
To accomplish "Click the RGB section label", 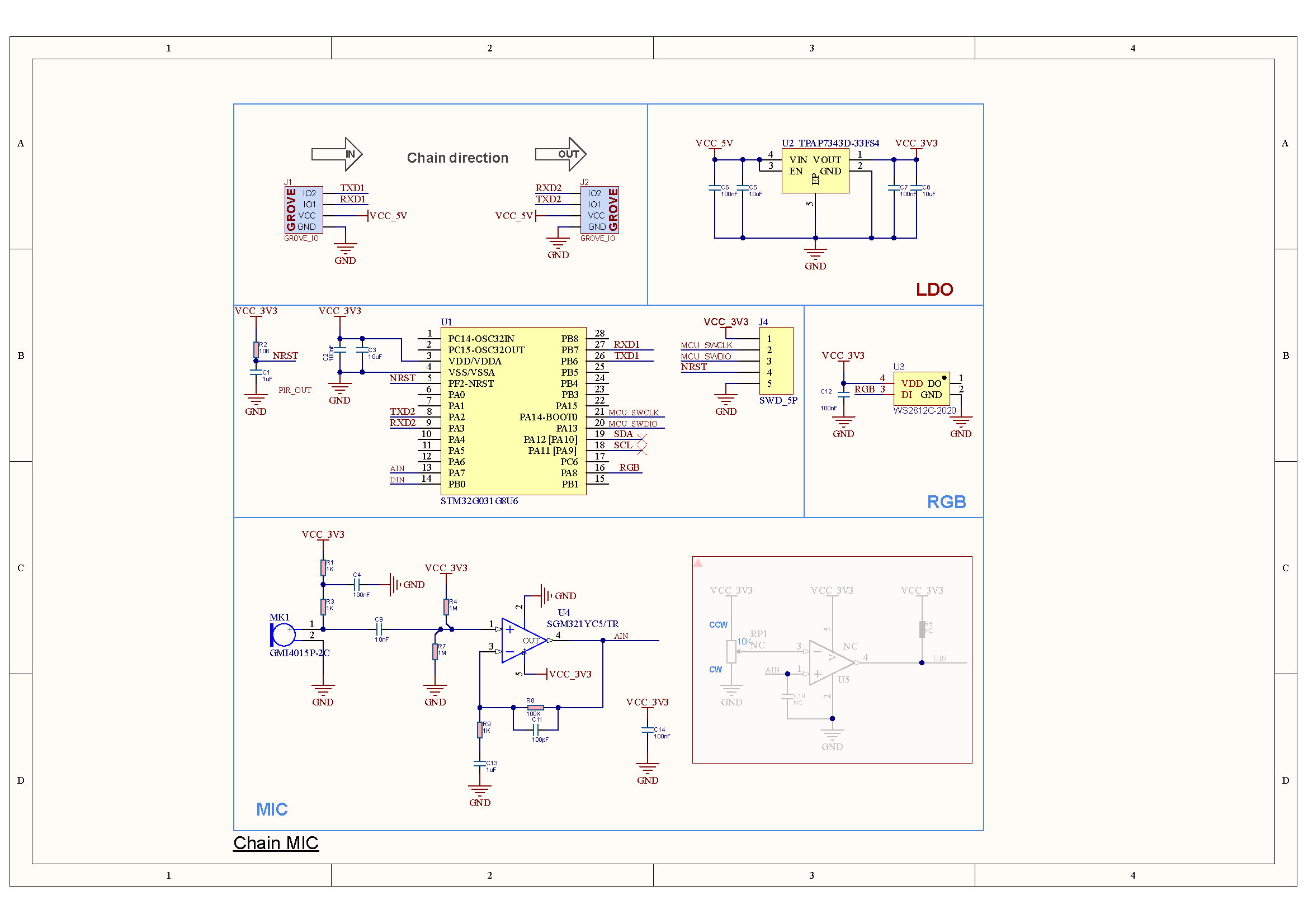I will [x=946, y=501].
